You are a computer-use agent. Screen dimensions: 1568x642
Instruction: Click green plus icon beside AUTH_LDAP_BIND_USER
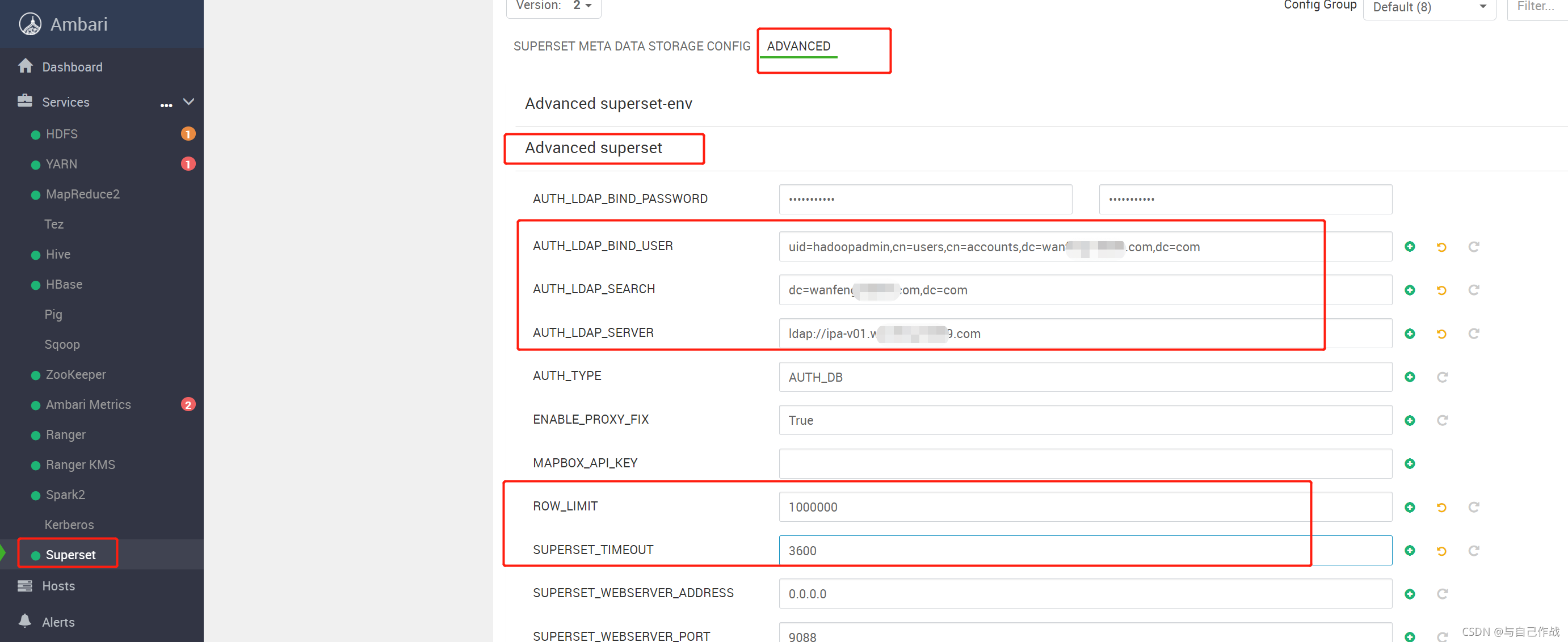(1410, 247)
